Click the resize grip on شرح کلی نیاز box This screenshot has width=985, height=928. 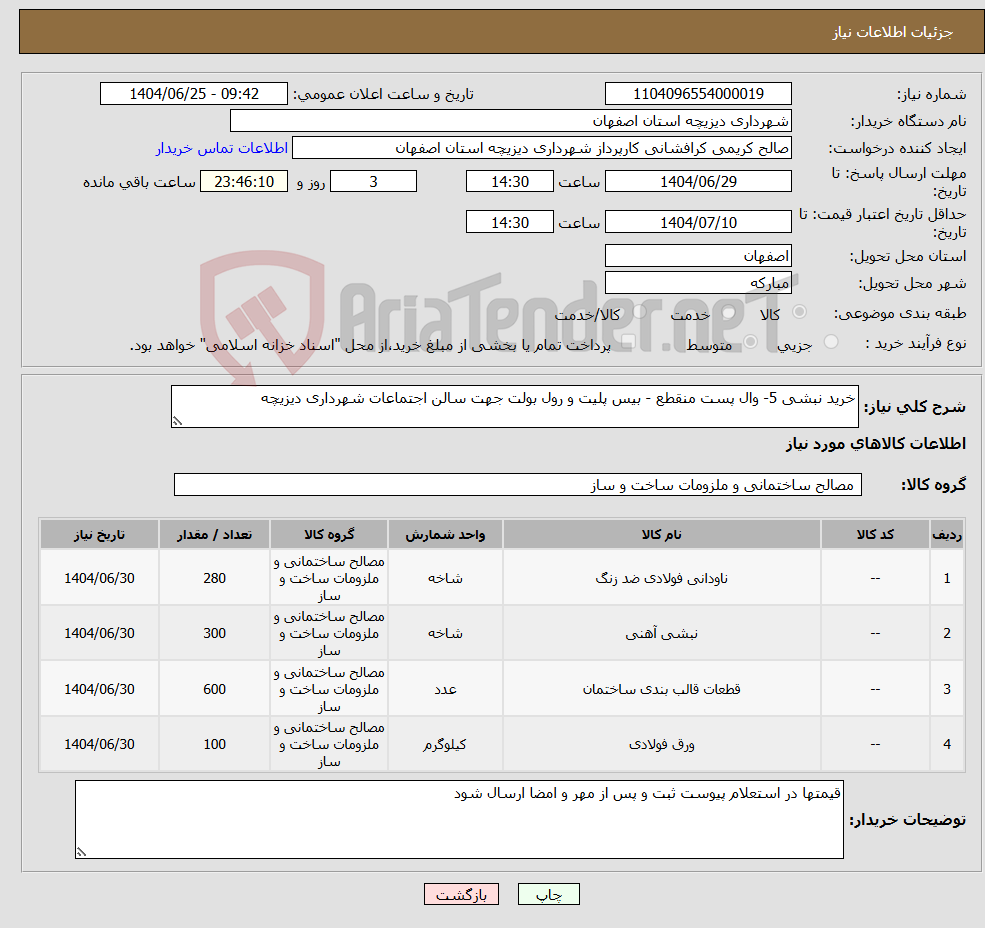coord(179,417)
